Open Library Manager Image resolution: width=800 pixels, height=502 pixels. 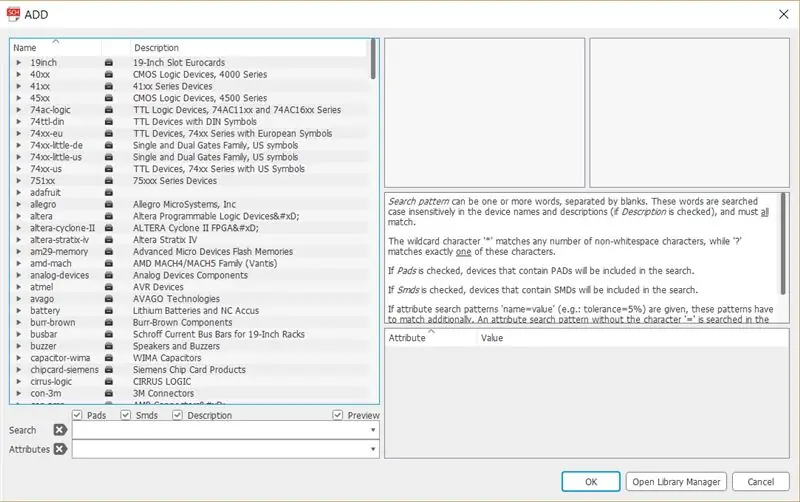(x=676, y=482)
